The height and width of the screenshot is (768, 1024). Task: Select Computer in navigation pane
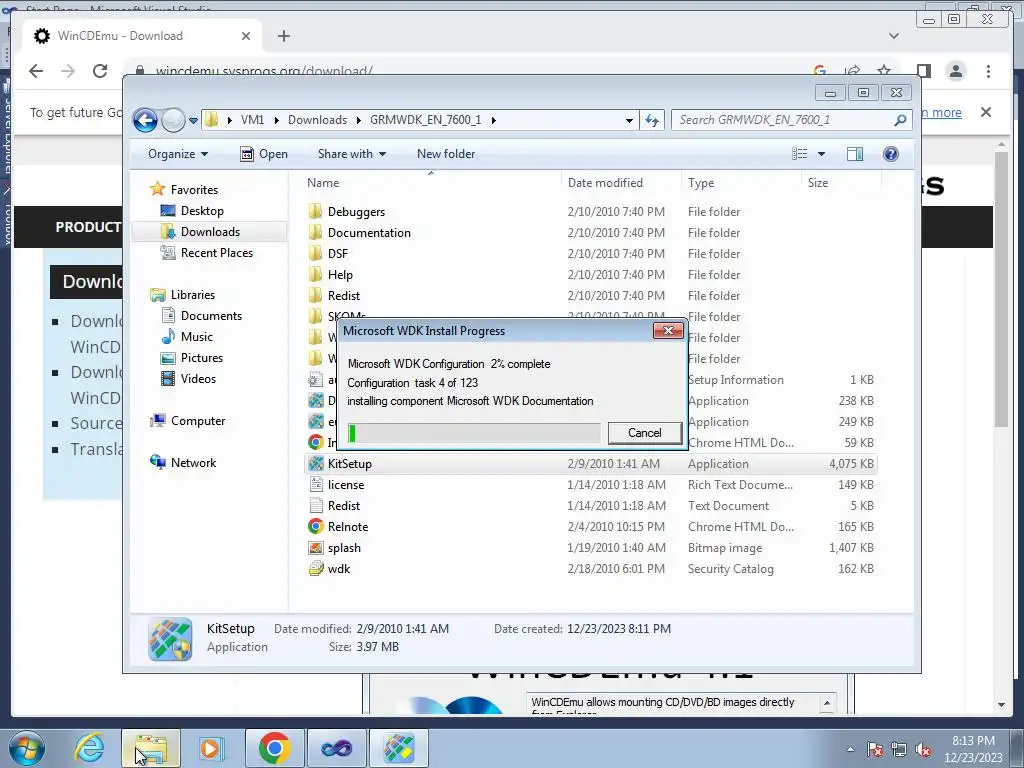(x=198, y=421)
